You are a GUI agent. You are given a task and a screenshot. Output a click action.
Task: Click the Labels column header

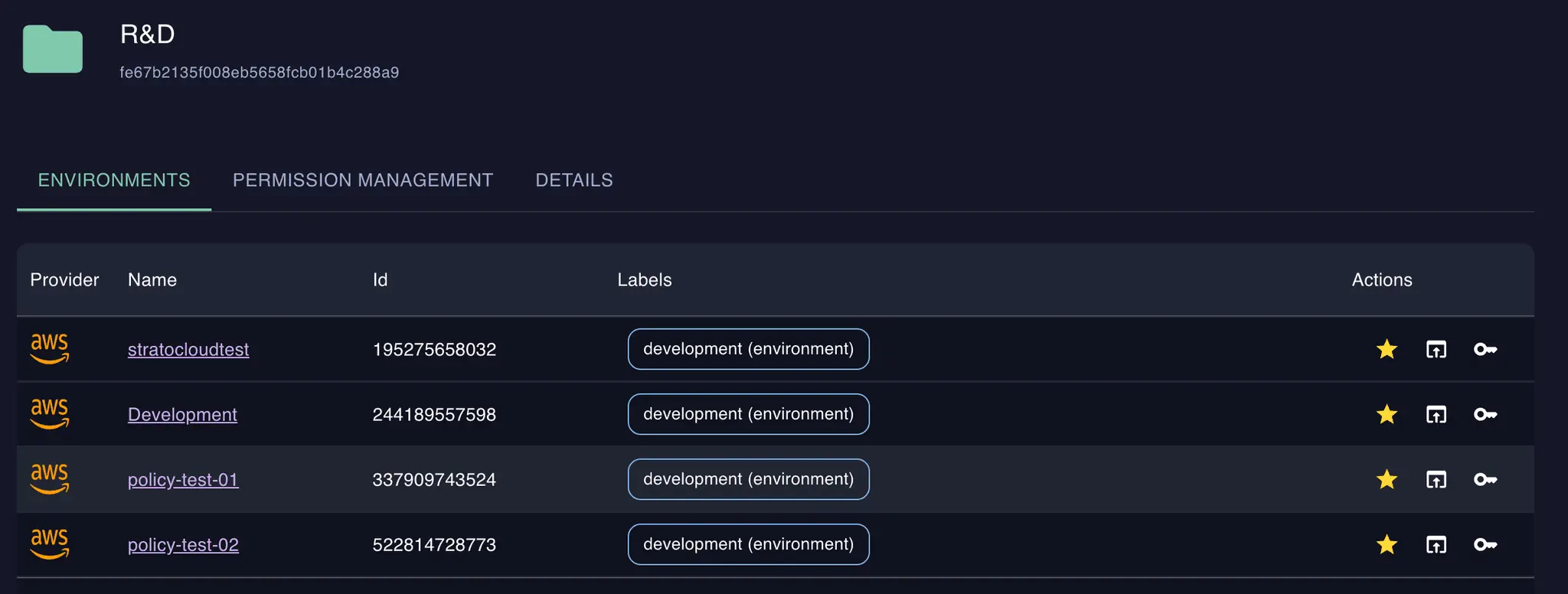[x=645, y=279]
